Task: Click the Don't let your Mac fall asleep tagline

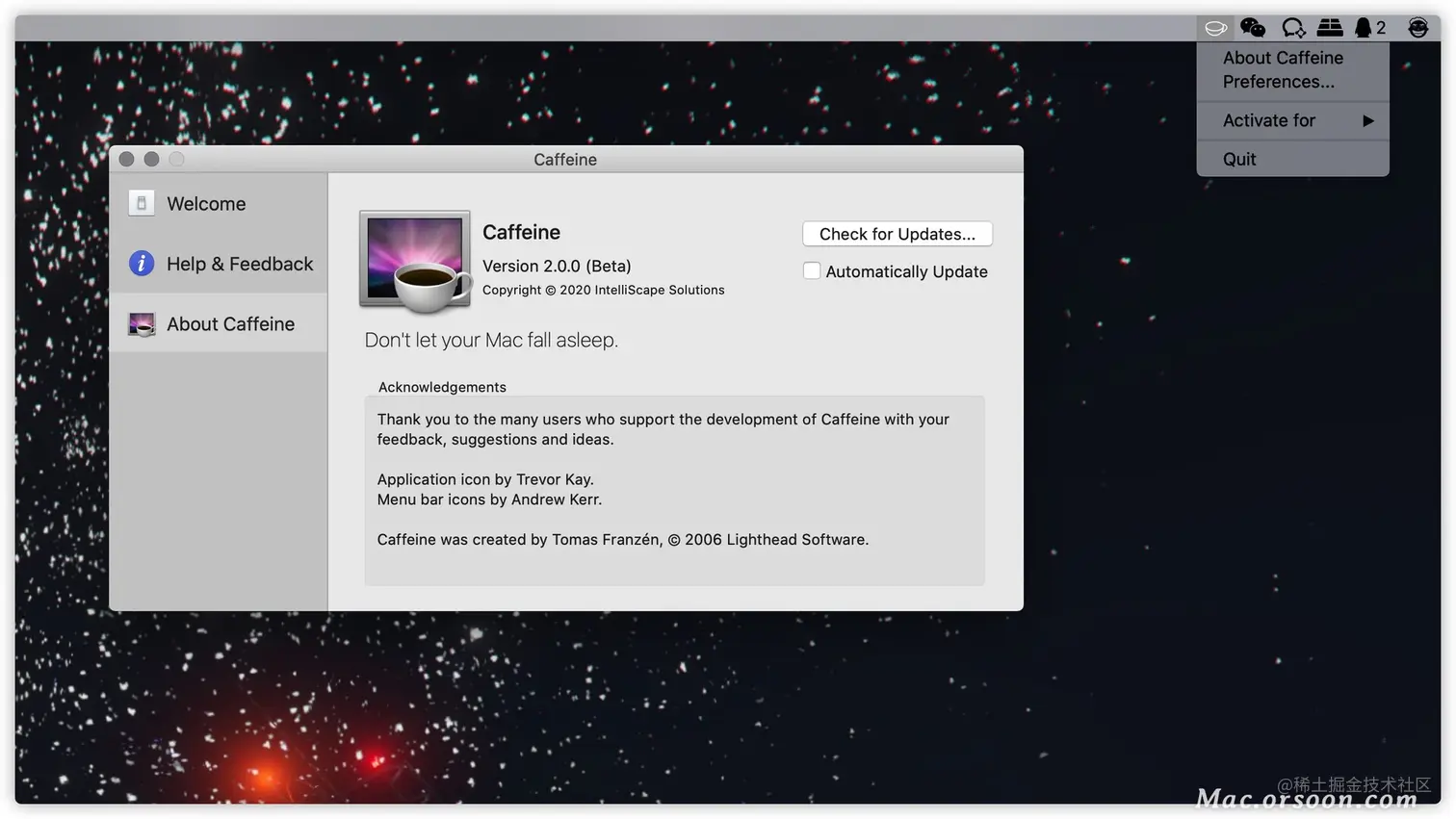Action: pyautogui.click(x=491, y=340)
